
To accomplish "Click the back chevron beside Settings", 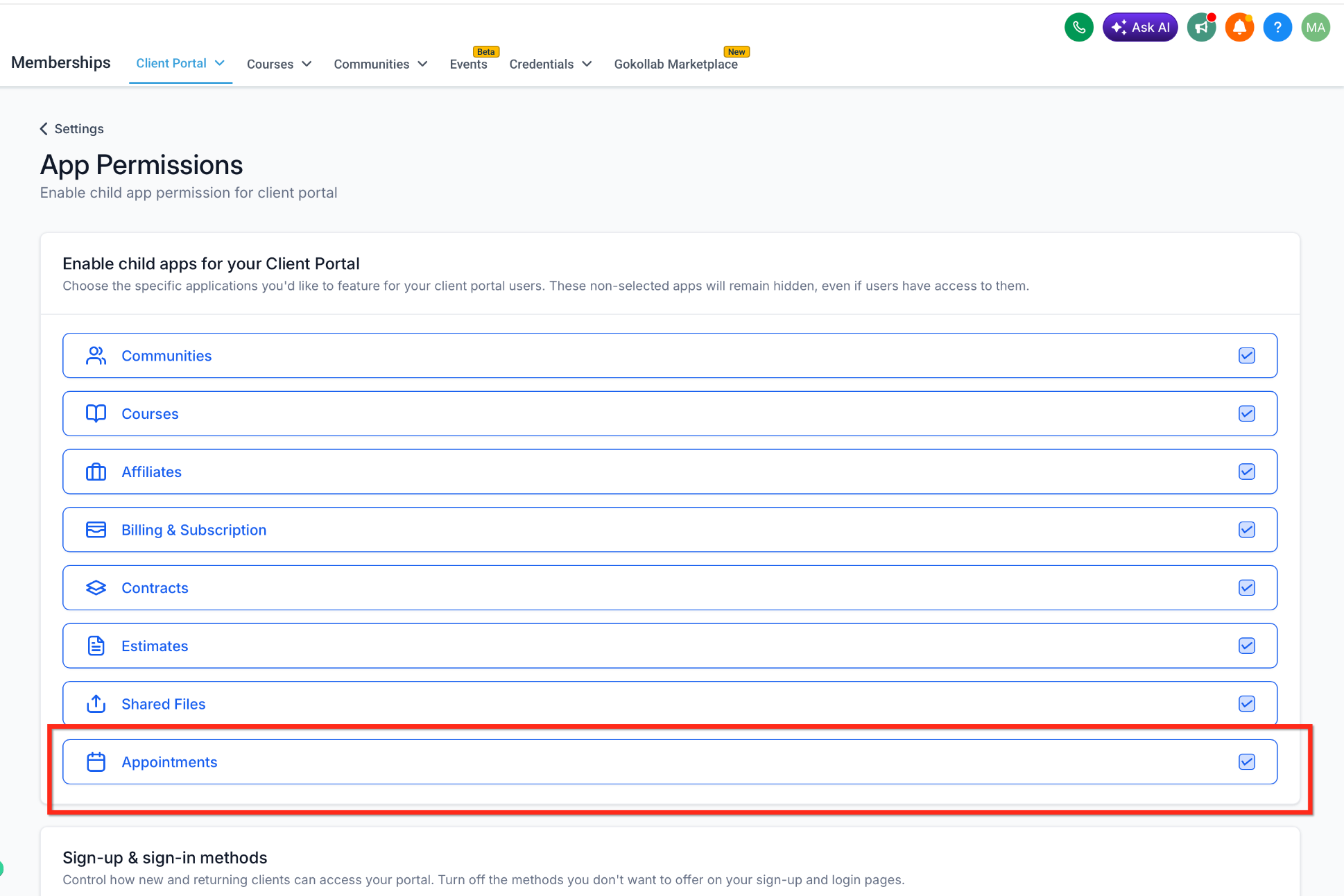I will coord(44,129).
